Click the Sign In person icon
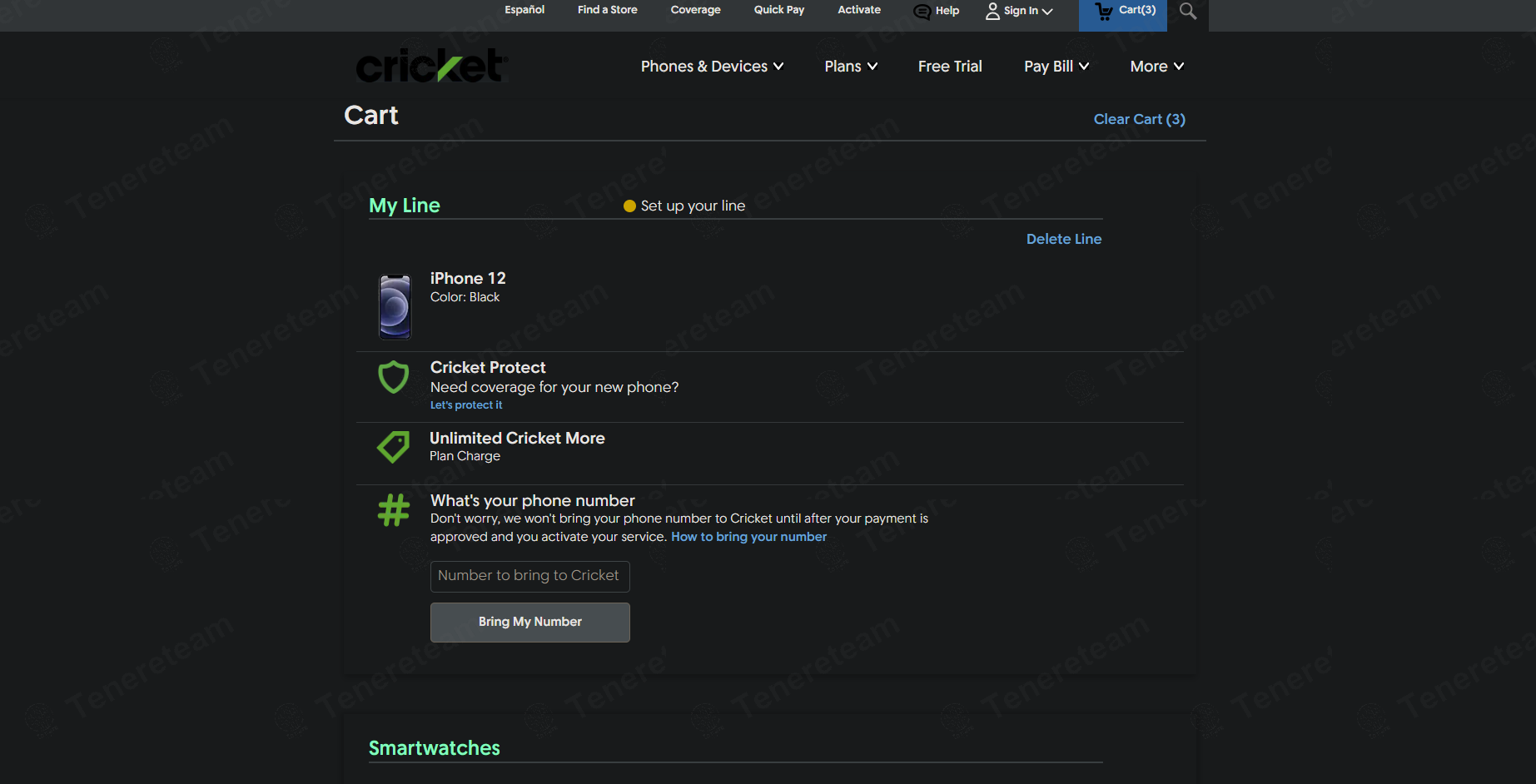Viewport: 1536px width, 784px height. click(992, 11)
